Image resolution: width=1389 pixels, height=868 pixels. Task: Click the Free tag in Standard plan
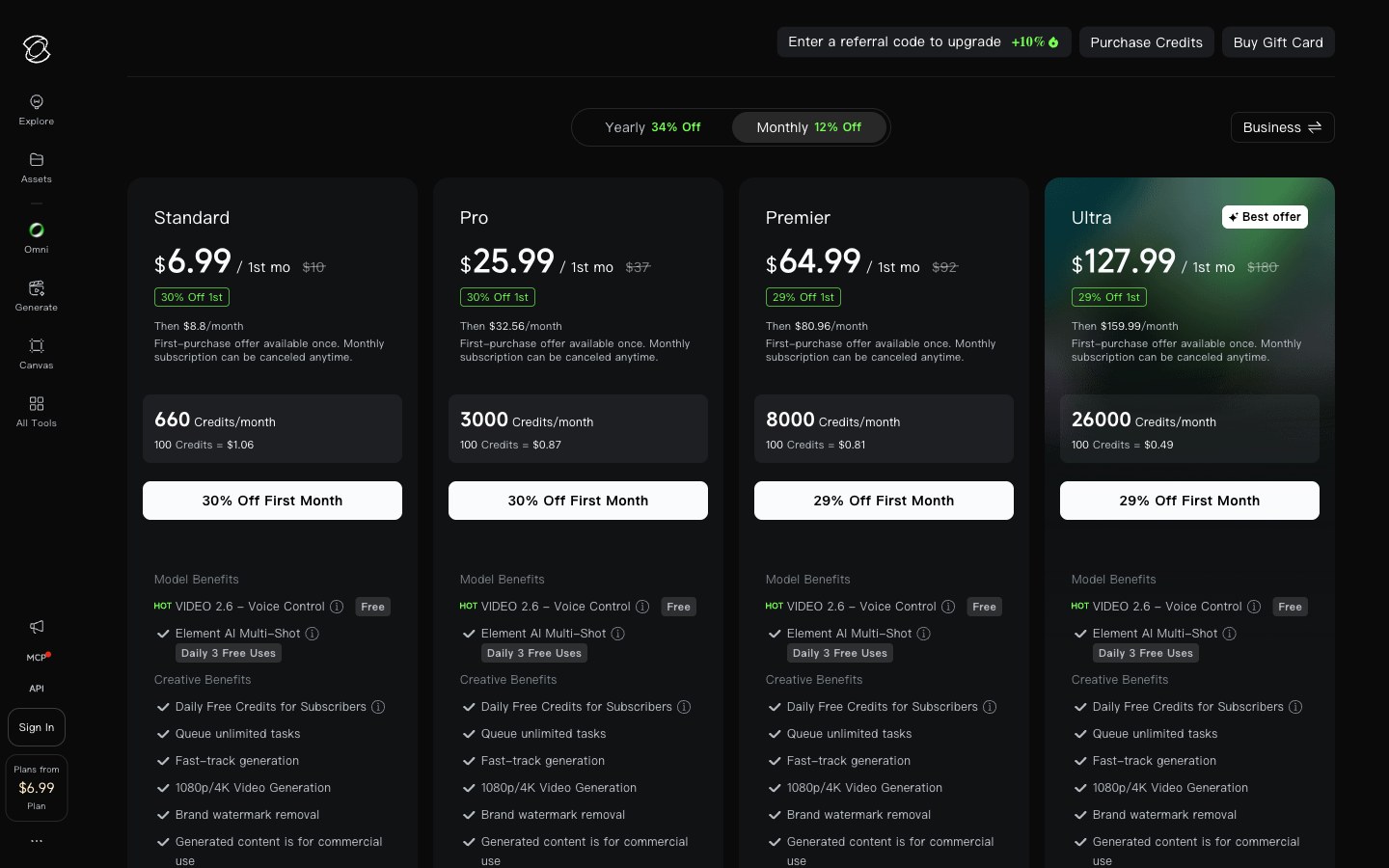point(373,607)
